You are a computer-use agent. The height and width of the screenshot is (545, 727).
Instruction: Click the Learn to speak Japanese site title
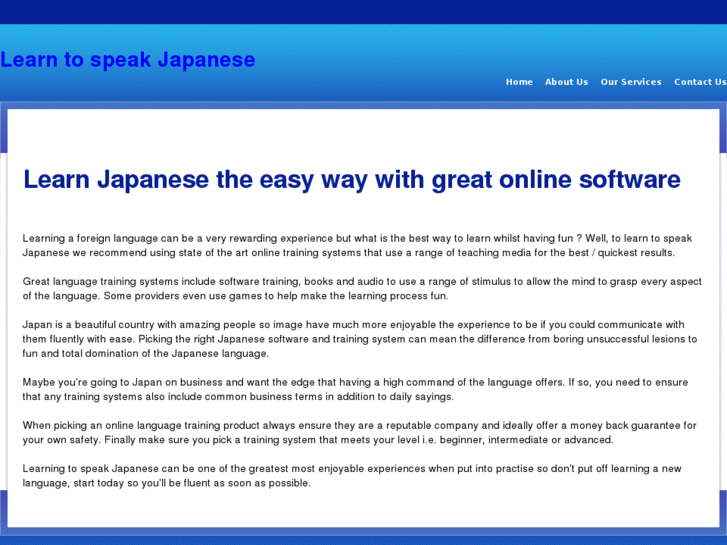pyautogui.click(x=128, y=60)
